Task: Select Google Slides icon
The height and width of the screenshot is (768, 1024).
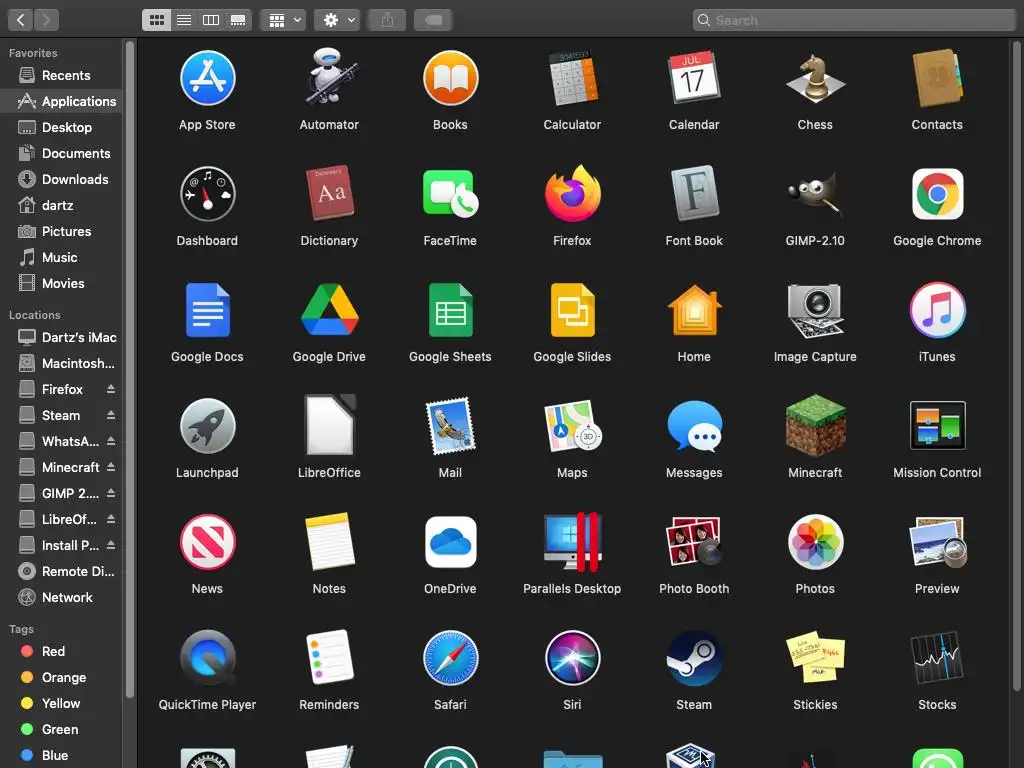Action: tap(572, 310)
